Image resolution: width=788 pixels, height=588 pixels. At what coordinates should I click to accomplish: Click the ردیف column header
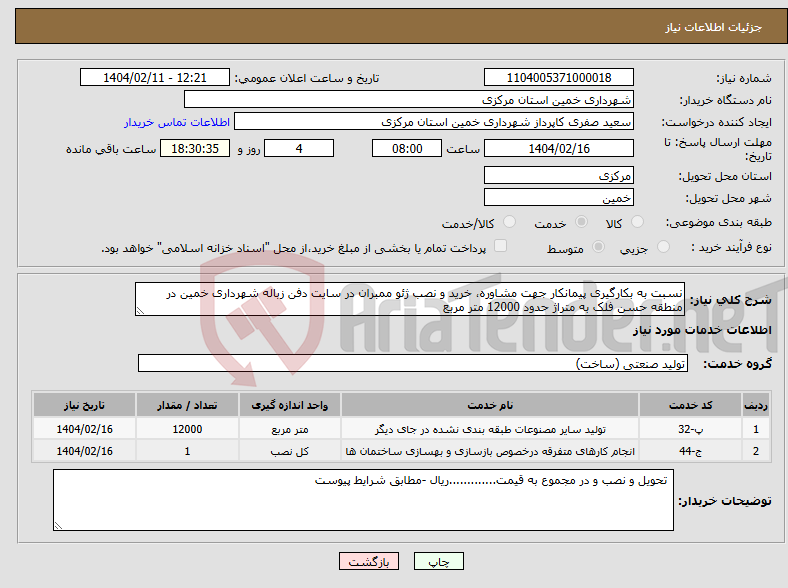[x=756, y=405]
